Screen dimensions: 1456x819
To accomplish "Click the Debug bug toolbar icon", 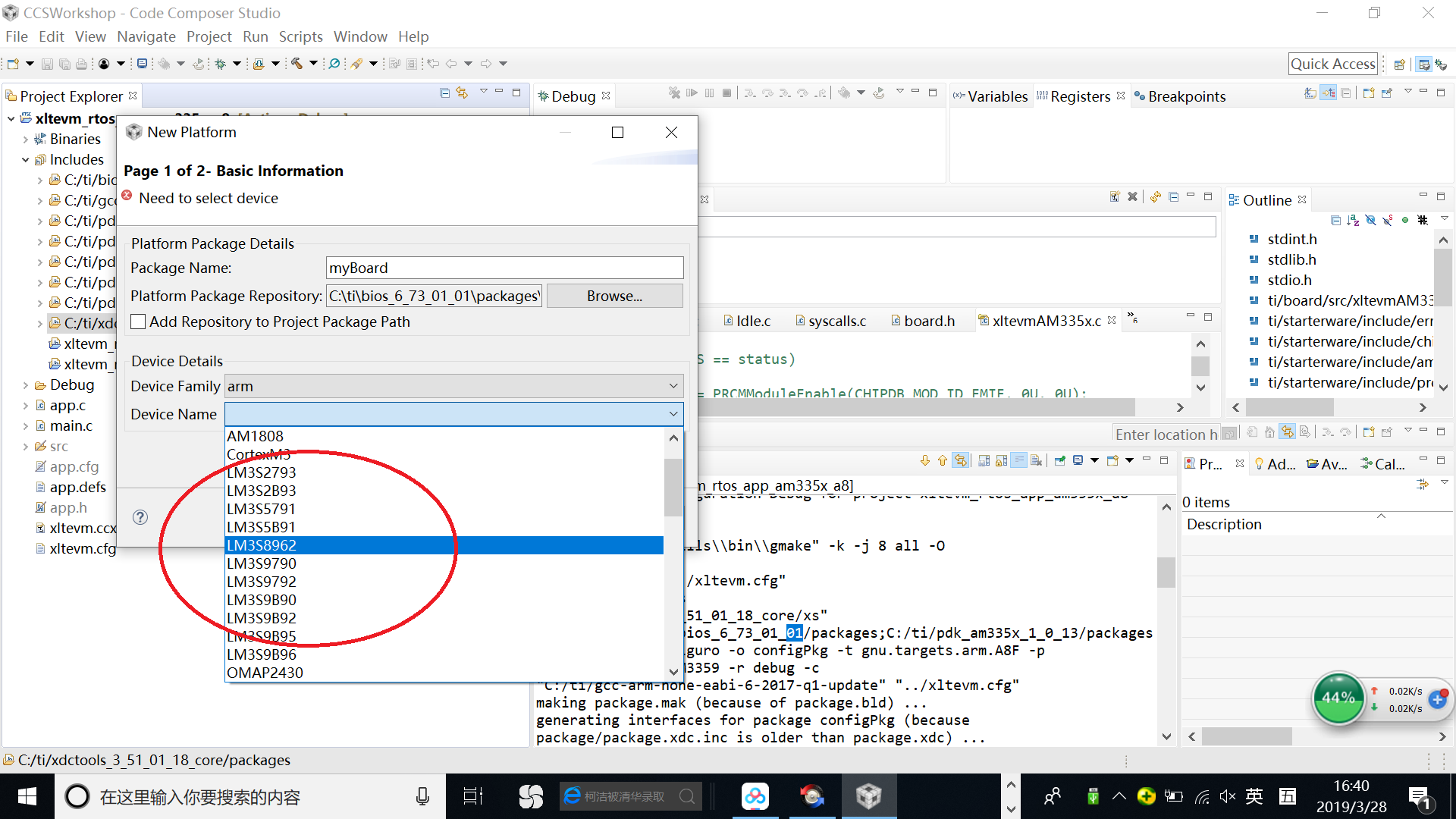I will point(221,64).
